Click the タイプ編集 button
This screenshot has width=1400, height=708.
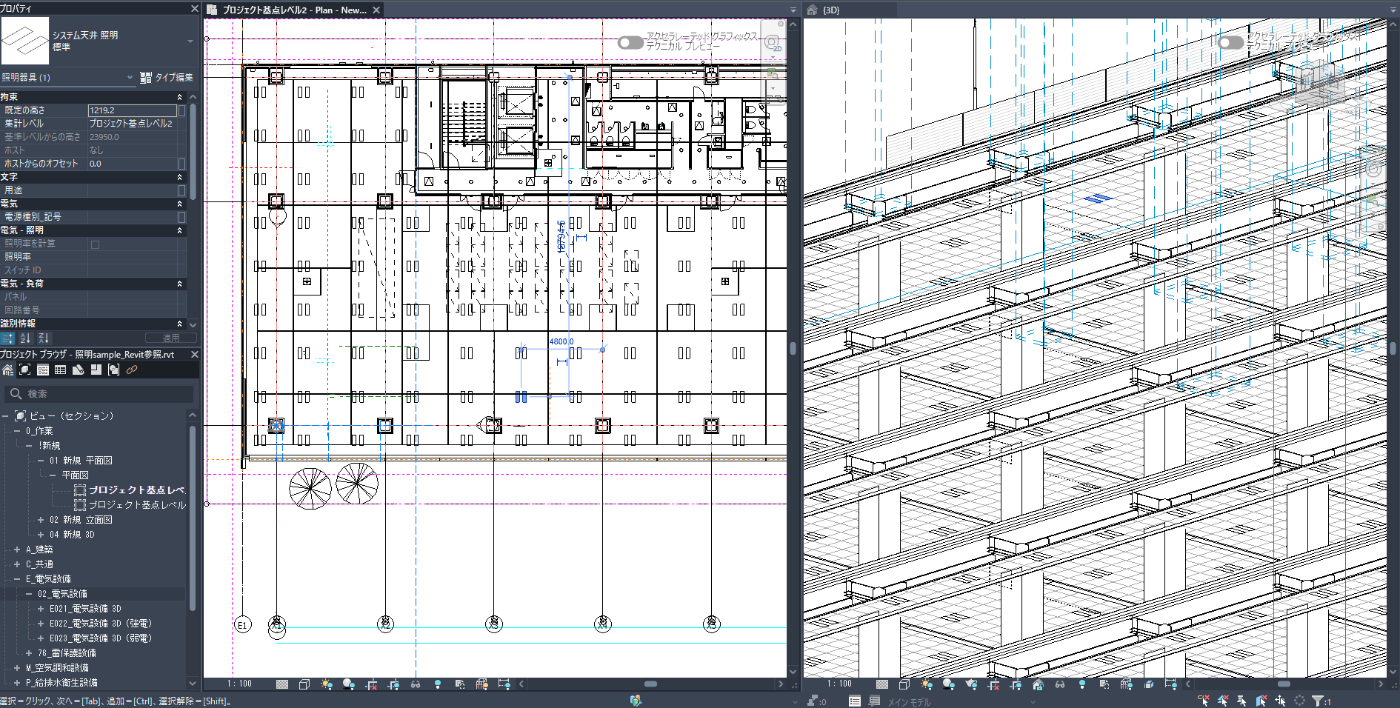click(167, 77)
